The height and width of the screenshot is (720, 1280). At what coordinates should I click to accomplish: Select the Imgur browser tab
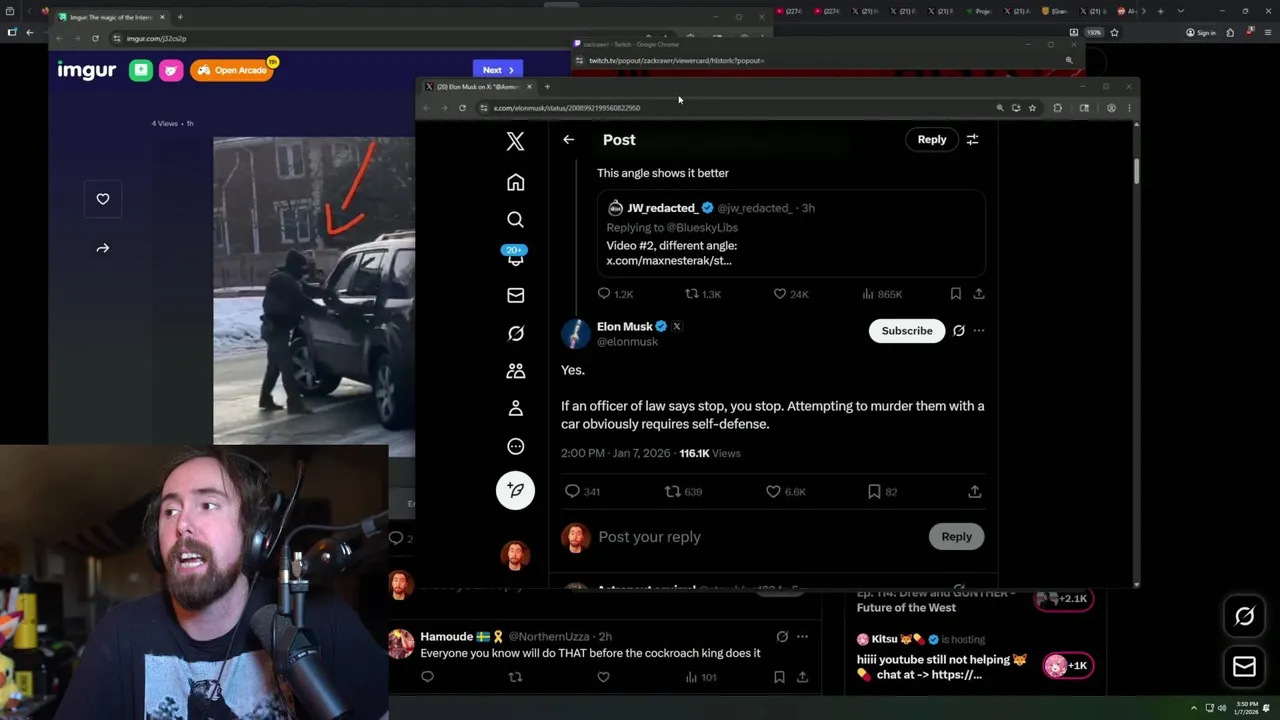point(110,17)
